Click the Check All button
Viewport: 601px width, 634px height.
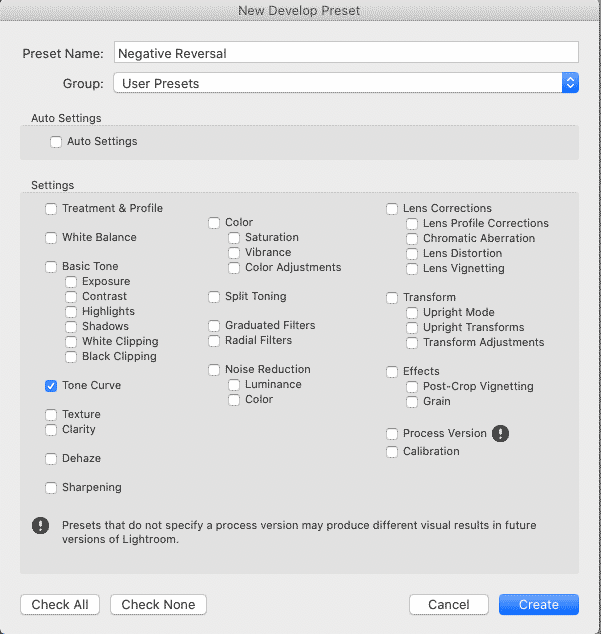tap(60, 604)
